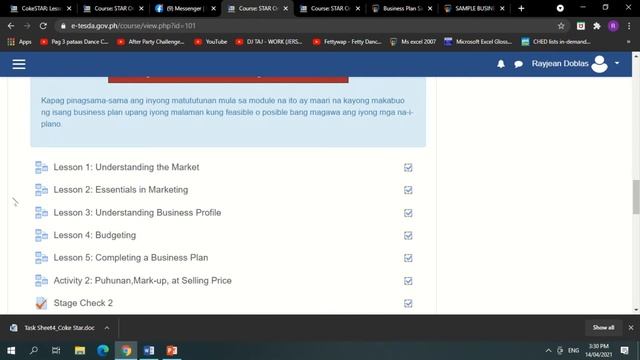Open the Windows action center notifications

point(624,351)
